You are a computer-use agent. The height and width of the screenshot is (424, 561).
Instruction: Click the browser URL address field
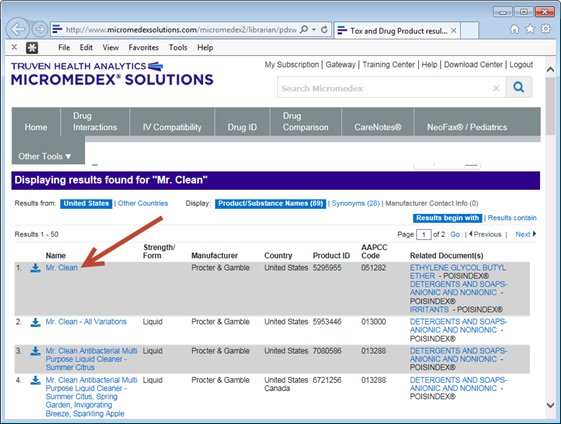tap(181, 30)
